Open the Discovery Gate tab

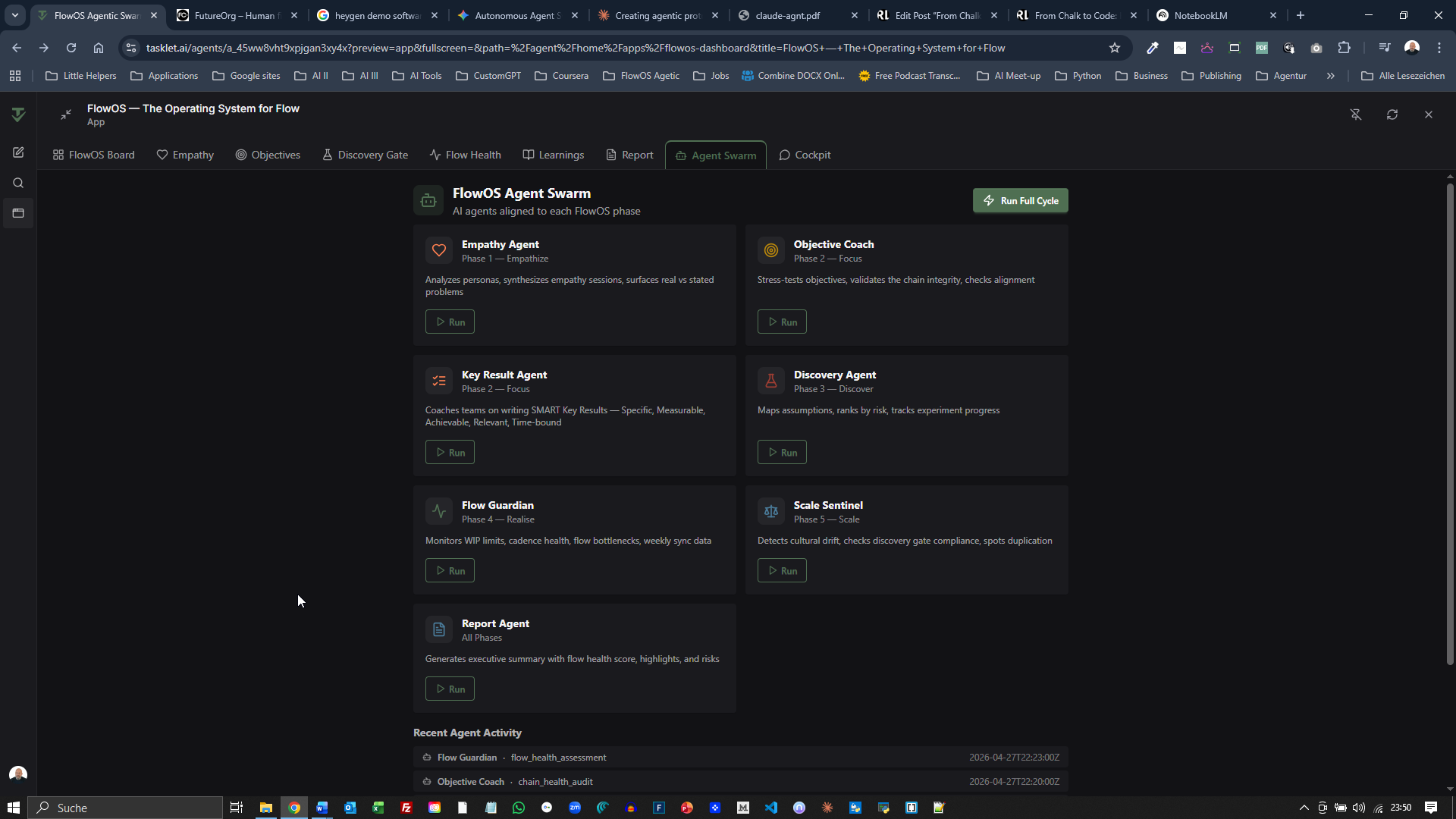coord(365,155)
